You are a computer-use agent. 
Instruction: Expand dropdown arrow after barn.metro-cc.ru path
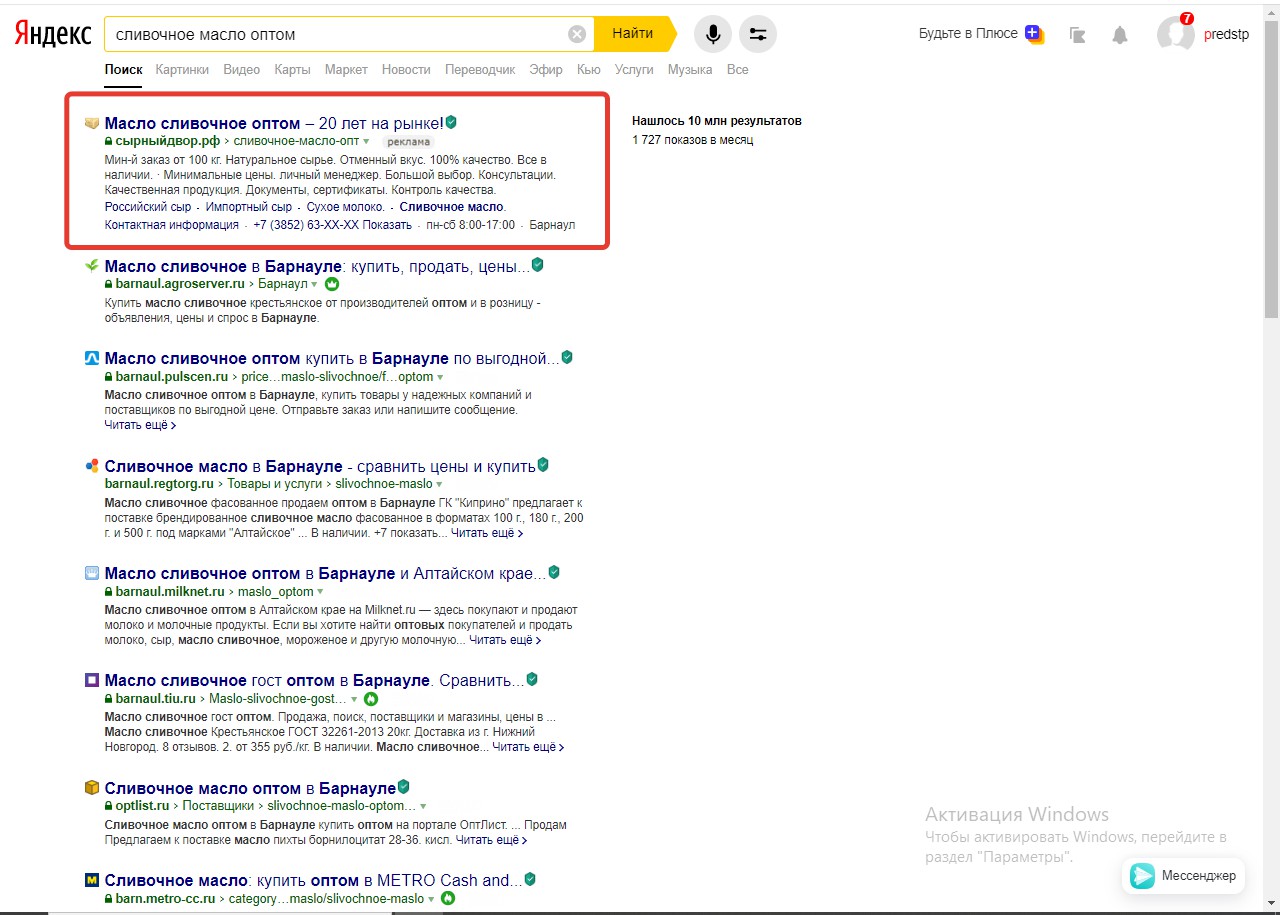[x=431, y=899]
